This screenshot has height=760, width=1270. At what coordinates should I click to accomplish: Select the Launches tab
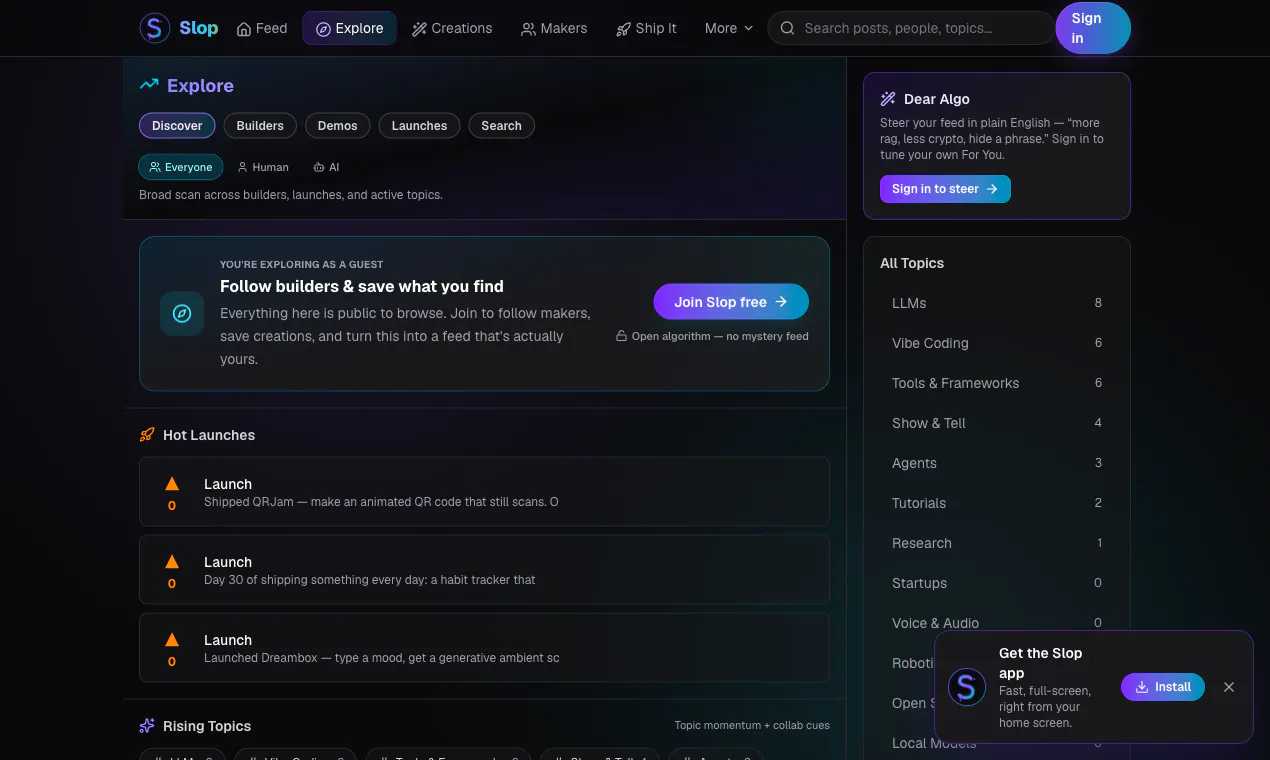(x=419, y=125)
